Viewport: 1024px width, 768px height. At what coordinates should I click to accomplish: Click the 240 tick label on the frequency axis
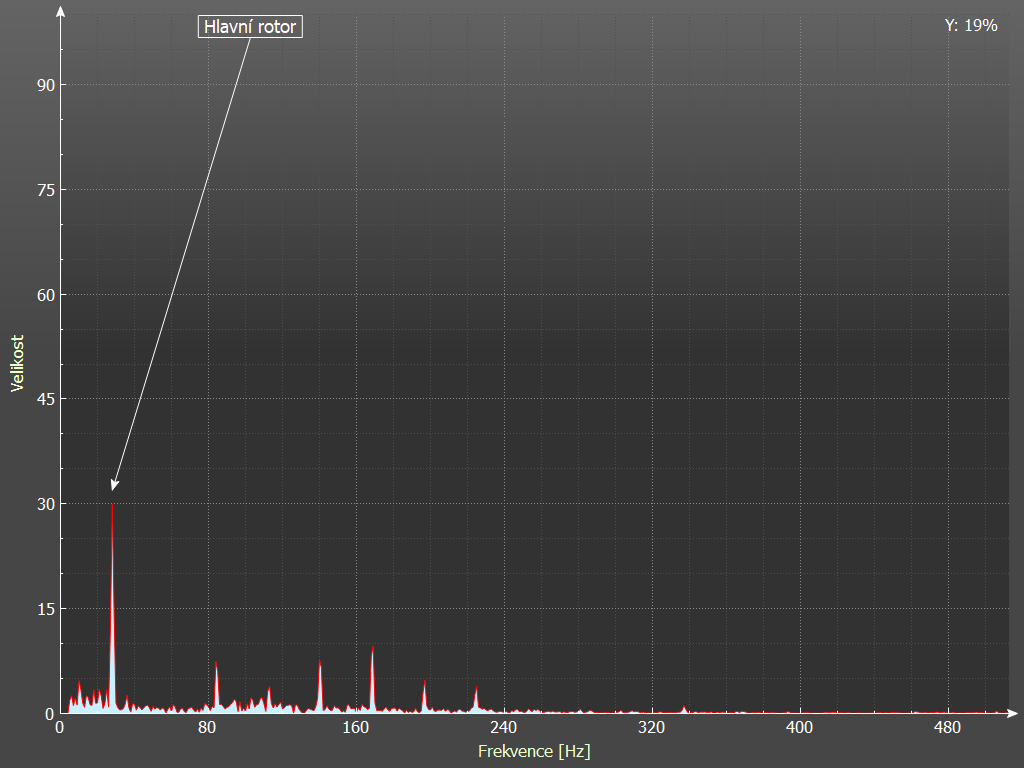coord(504,727)
